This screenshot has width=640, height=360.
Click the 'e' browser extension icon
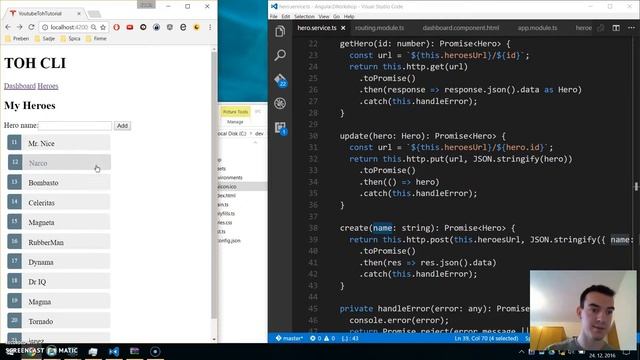pyautogui.click(x=183, y=27)
